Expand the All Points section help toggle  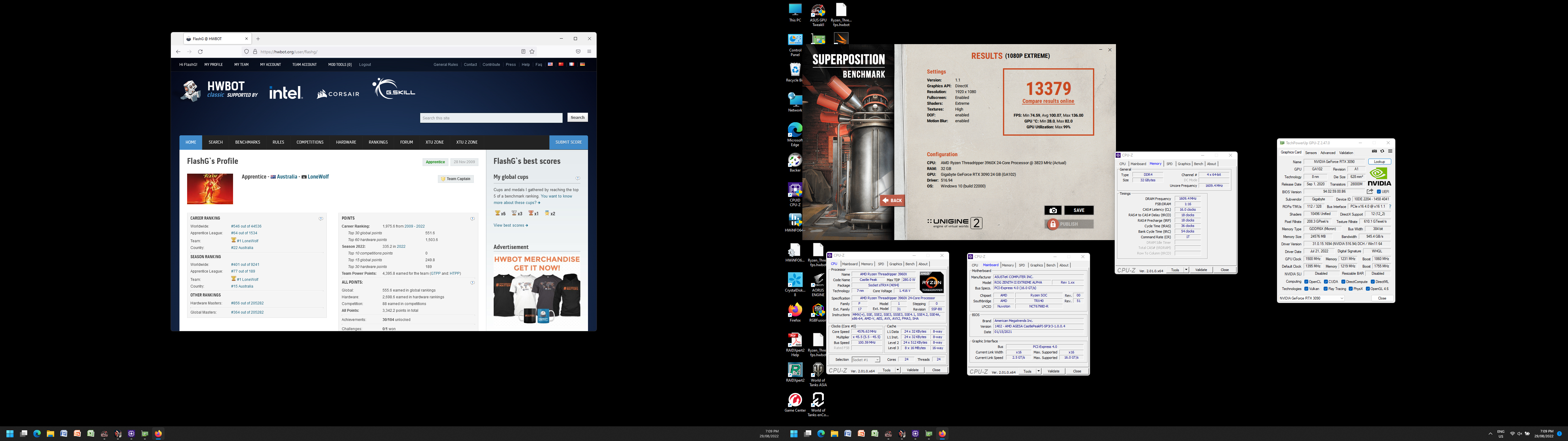click(472, 283)
